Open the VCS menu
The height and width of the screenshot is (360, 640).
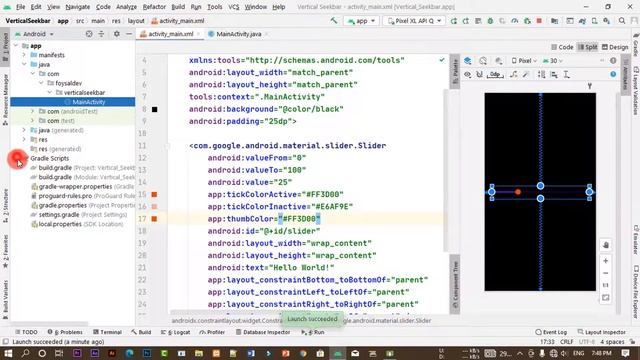pyautogui.click(x=233, y=7)
